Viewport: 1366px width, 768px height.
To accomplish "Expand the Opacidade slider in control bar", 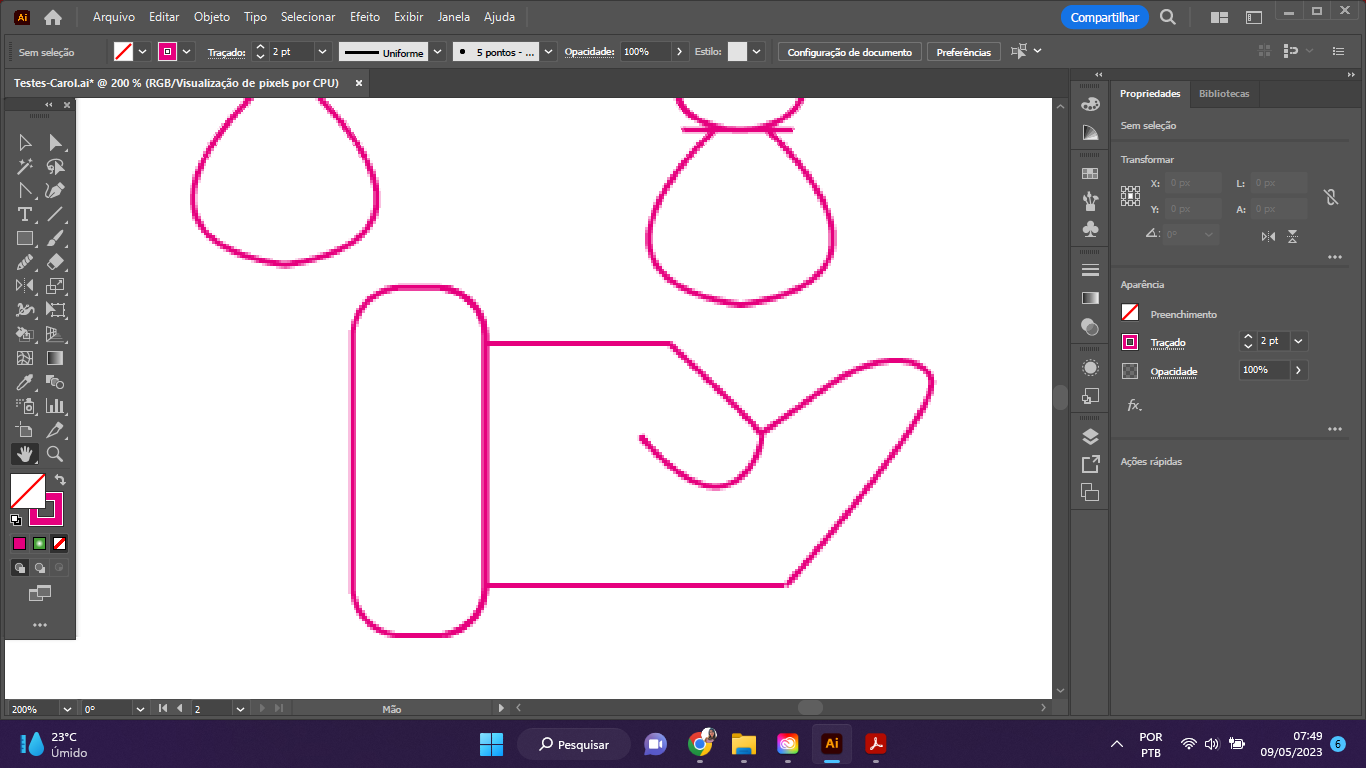I will (680, 51).
